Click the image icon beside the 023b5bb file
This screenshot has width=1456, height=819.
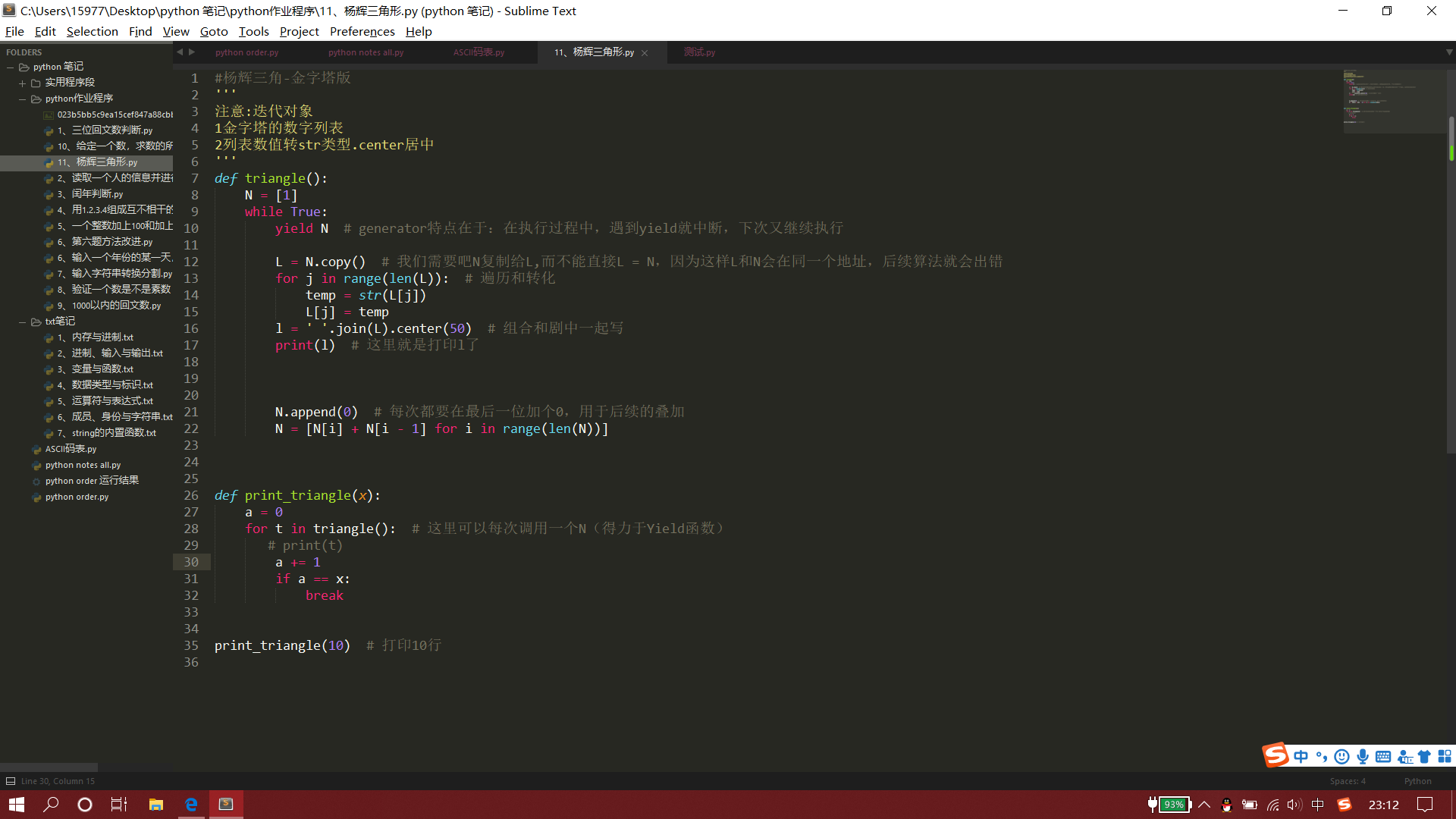(x=48, y=115)
